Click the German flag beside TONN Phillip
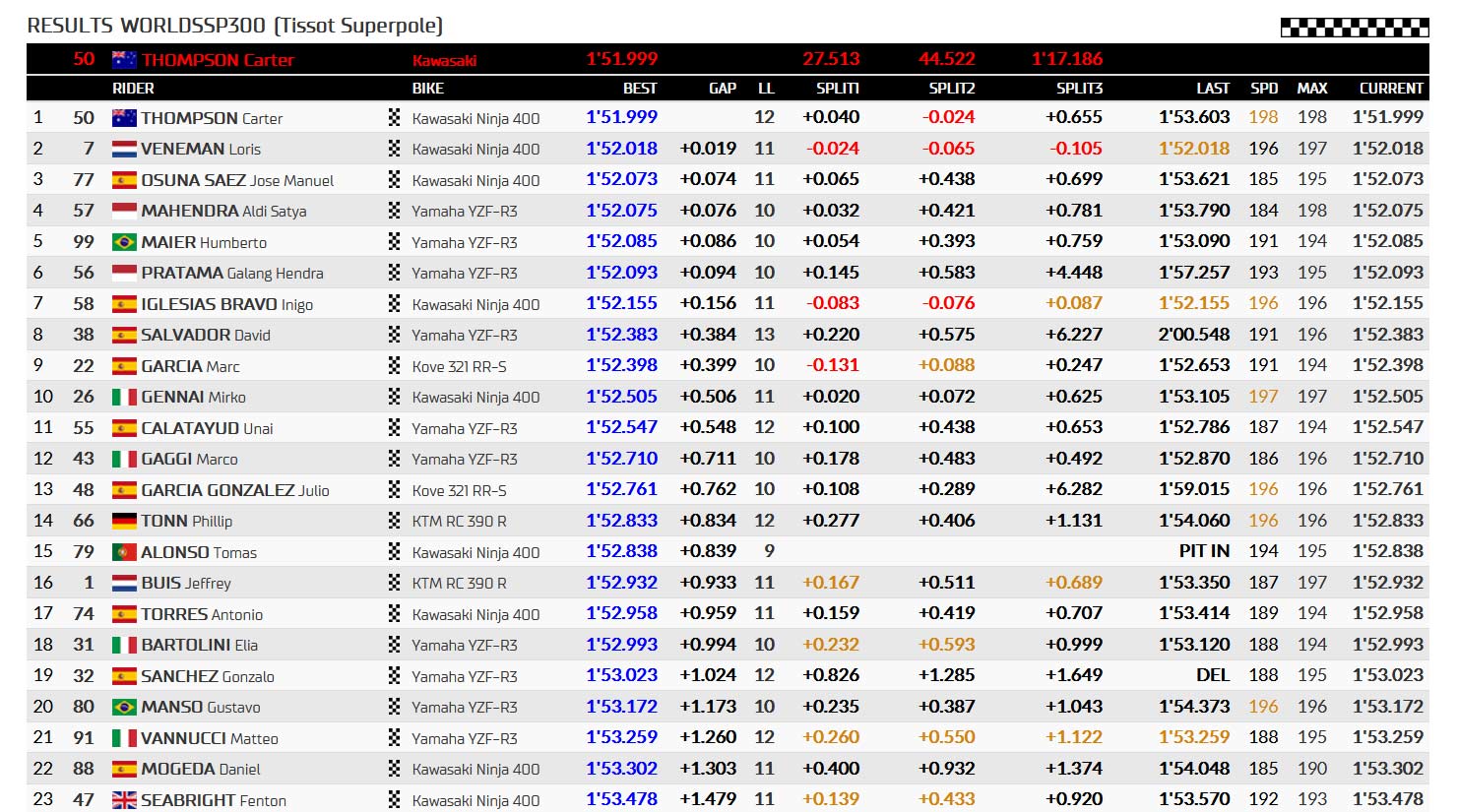The width and height of the screenshot is (1457, 812). [x=124, y=521]
